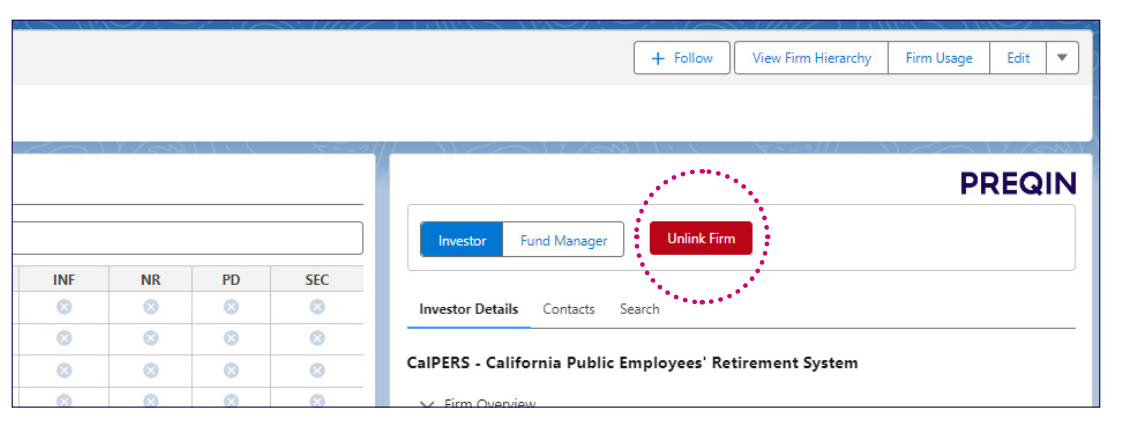Open the Search tab
The height and width of the screenshot is (426, 1122).
639,309
